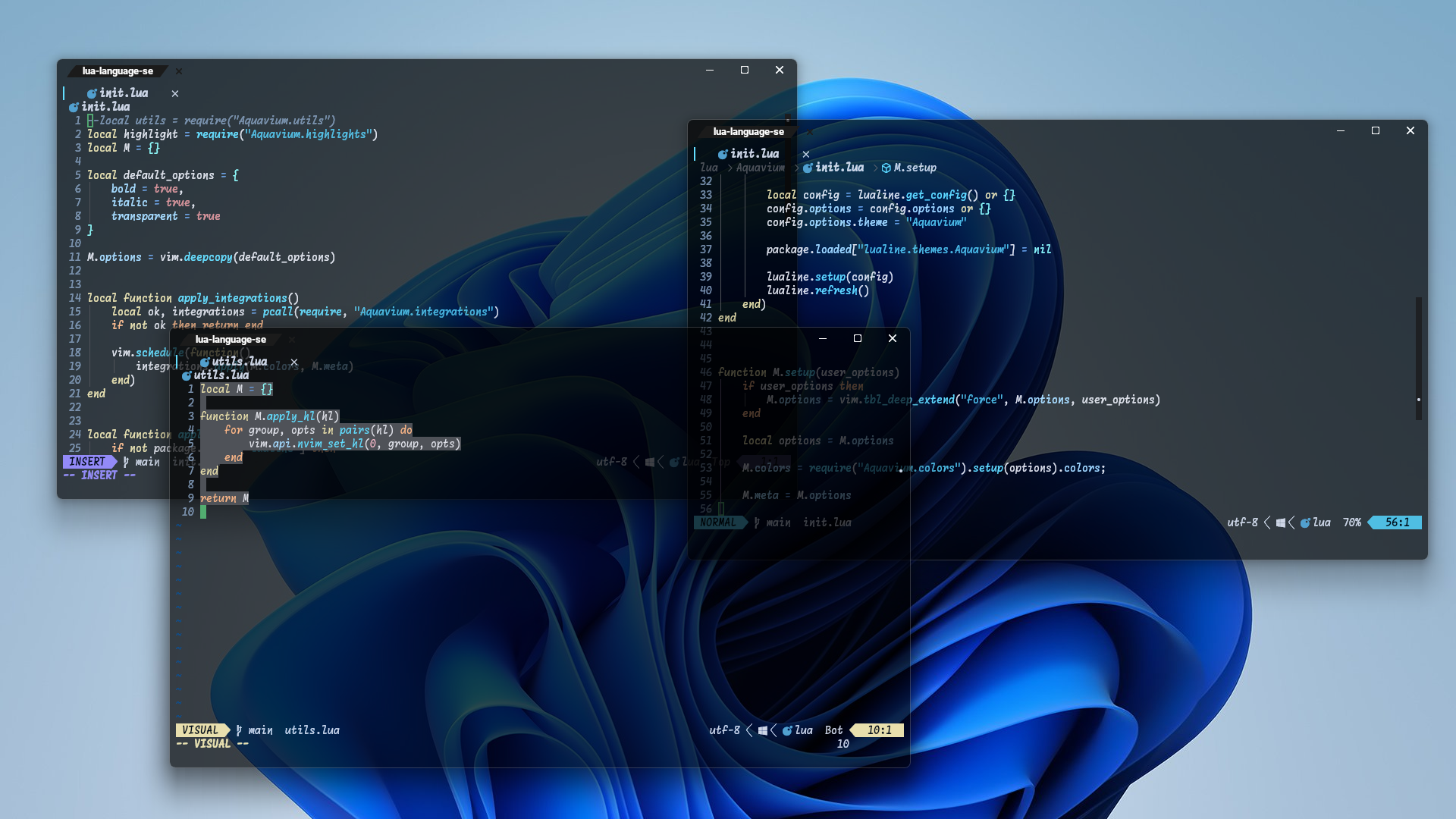Click the Lua icon on utils.lua buffer tab
Image resolution: width=1456 pixels, height=819 pixels.
click(x=205, y=362)
